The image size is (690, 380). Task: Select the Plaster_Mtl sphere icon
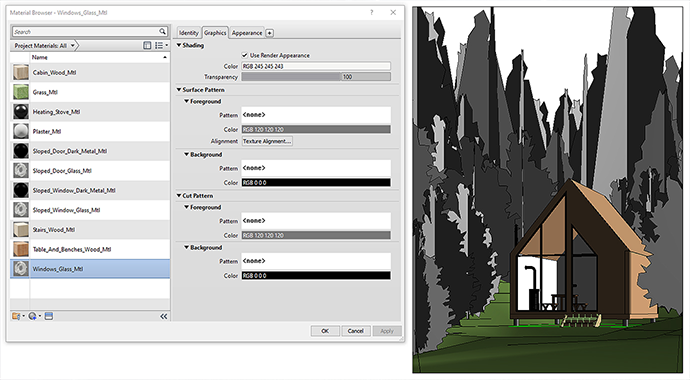point(21,131)
